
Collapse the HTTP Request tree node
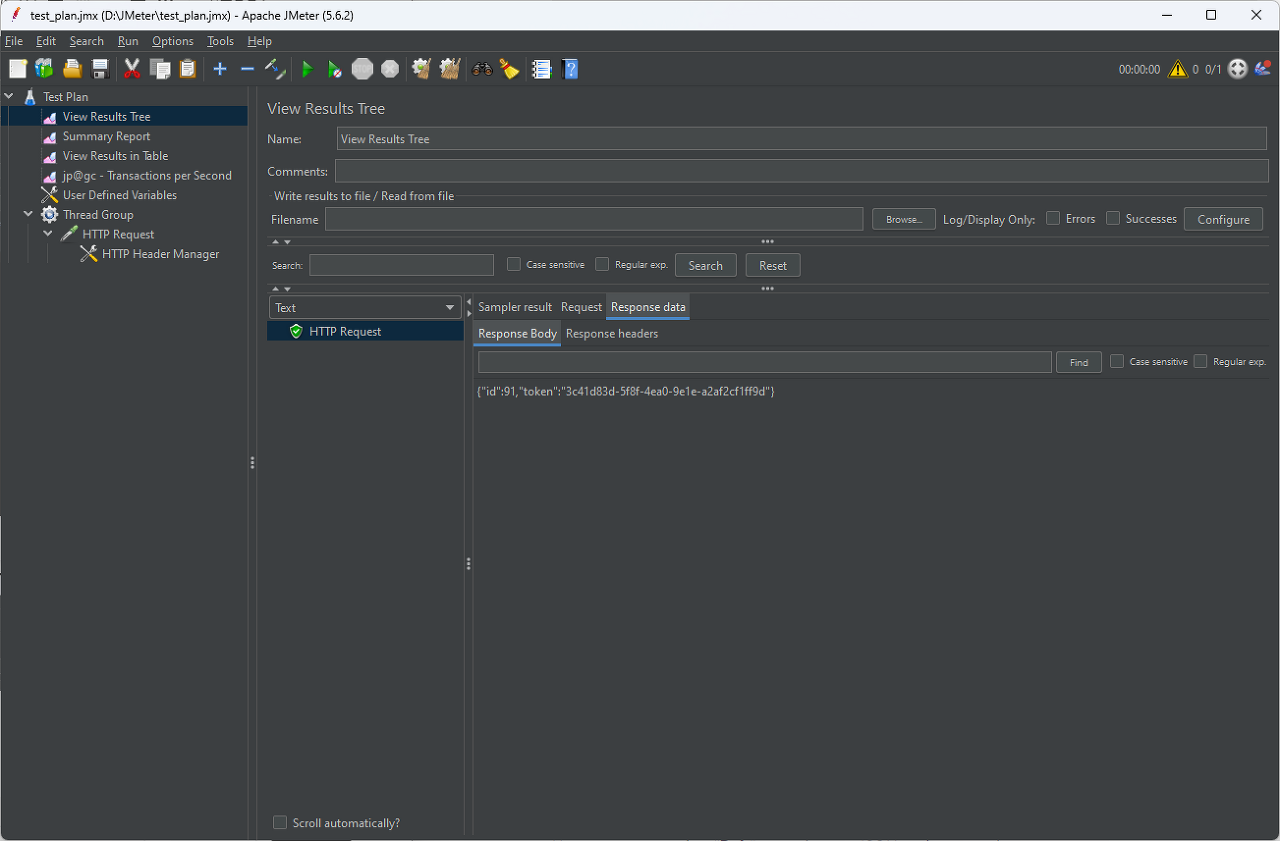[x=48, y=234]
